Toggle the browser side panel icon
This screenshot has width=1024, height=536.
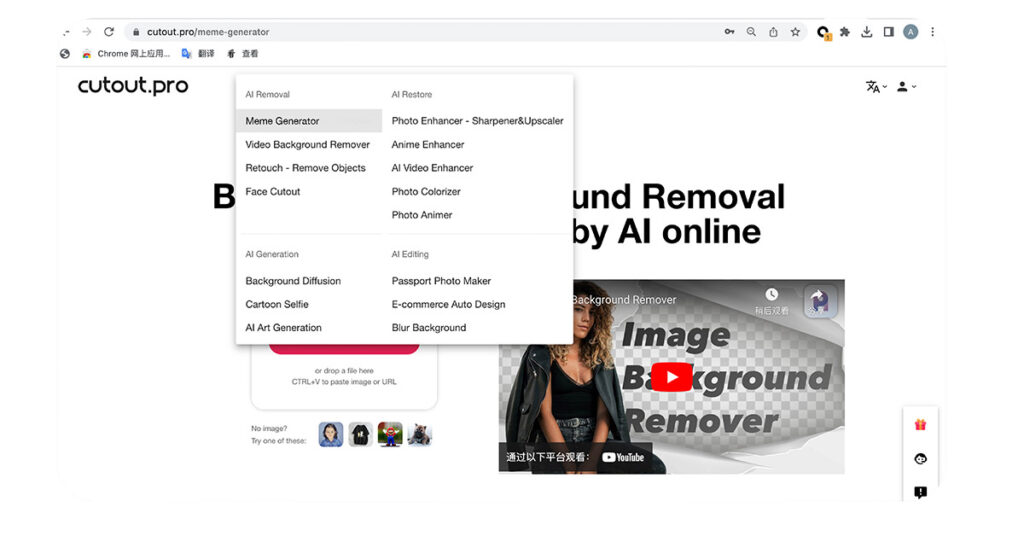[888, 32]
